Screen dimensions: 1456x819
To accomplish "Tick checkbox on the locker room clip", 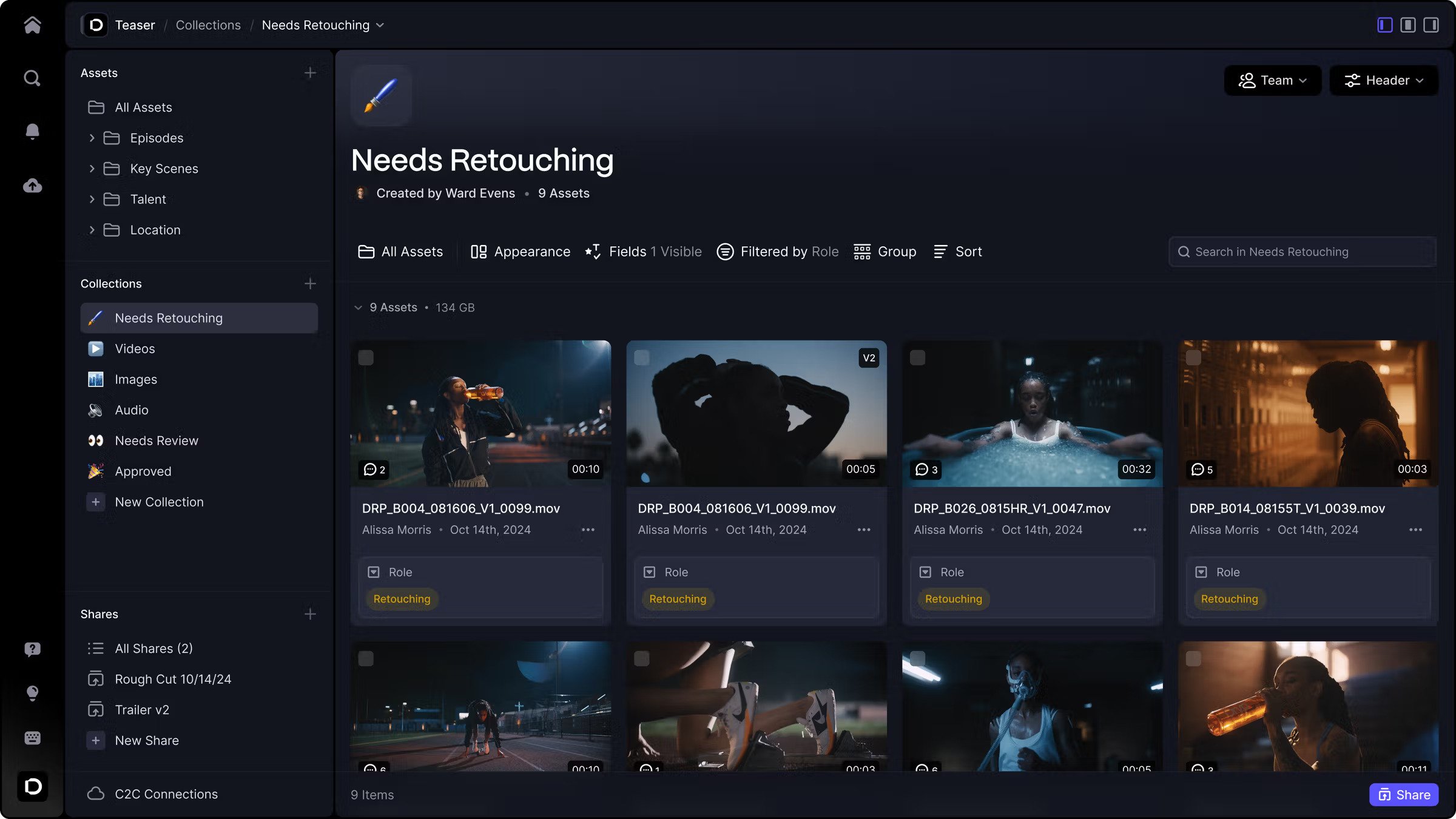I will pyautogui.click(x=1193, y=357).
